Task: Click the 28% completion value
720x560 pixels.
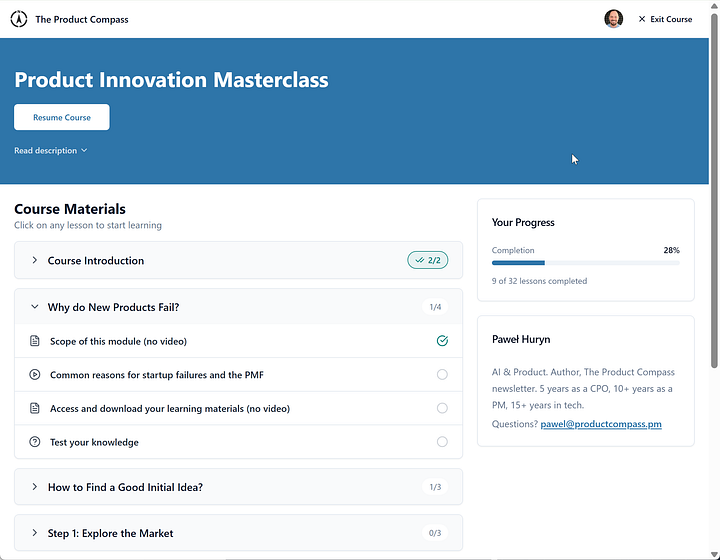Action: [x=671, y=250]
